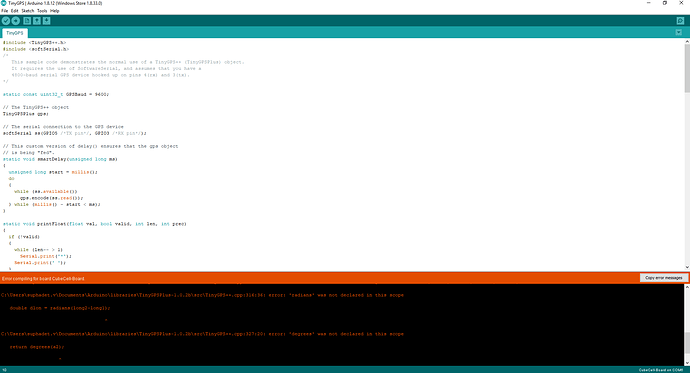Image resolution: width=690 pixels, height=373 pixels.
Task: Click the double dlon = radians console line
Action: click(x=60, y=308)
